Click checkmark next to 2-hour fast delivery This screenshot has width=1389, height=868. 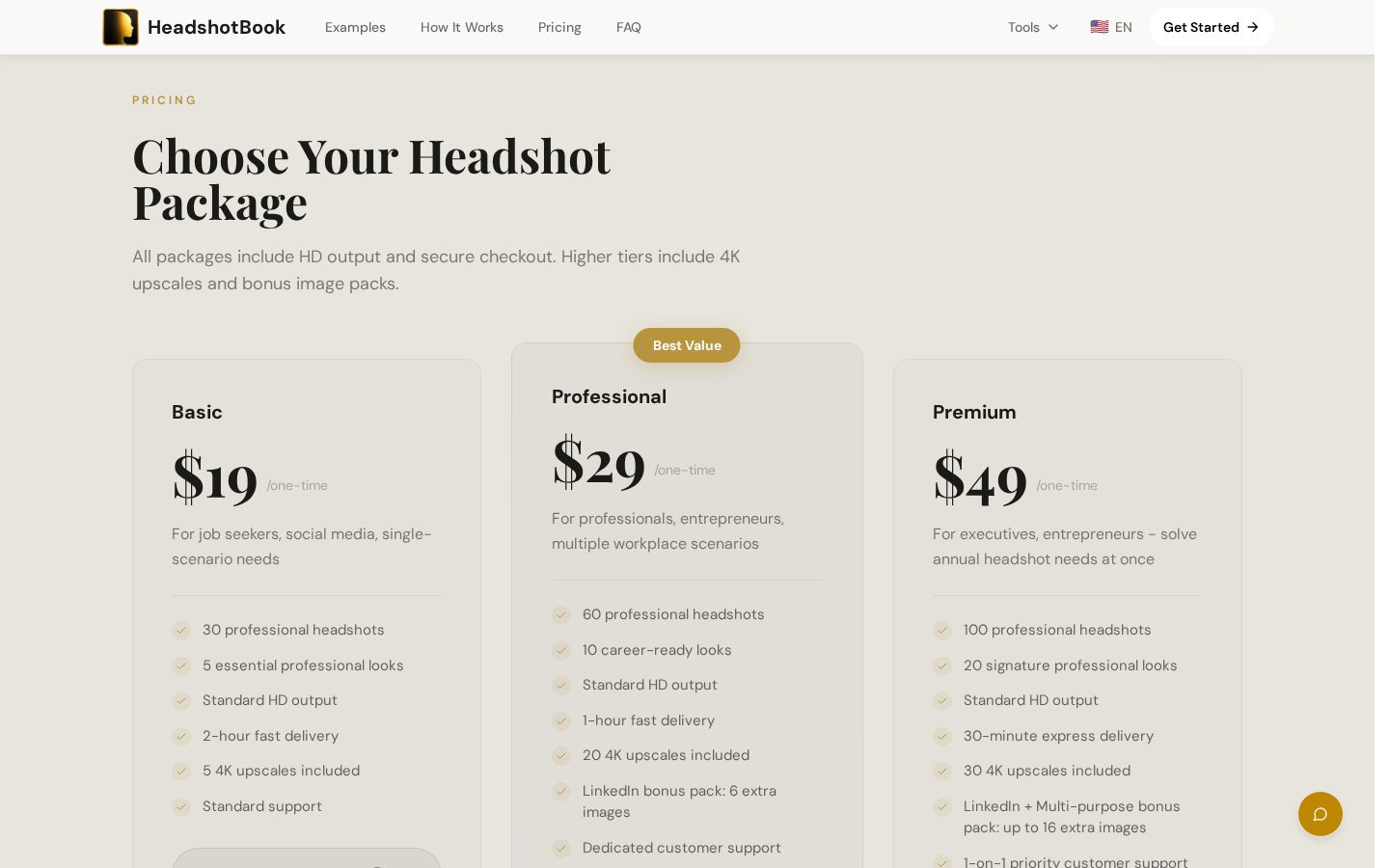pos(181,737)
